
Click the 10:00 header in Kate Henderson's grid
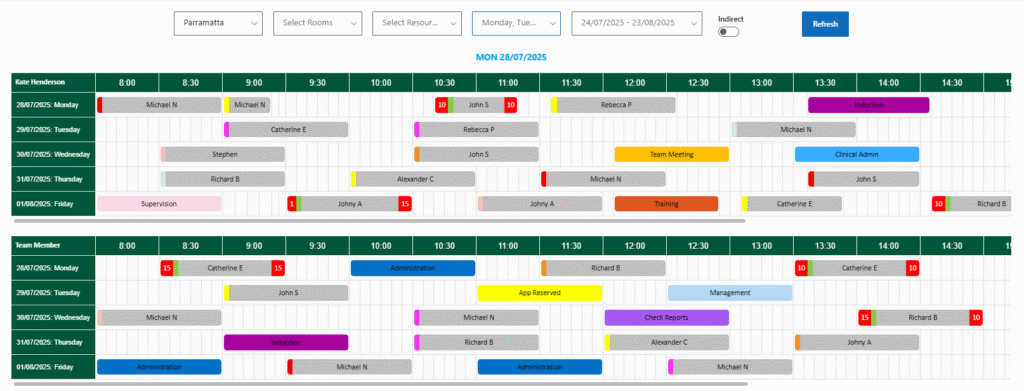pyautogui.click(x=381, y=83)
